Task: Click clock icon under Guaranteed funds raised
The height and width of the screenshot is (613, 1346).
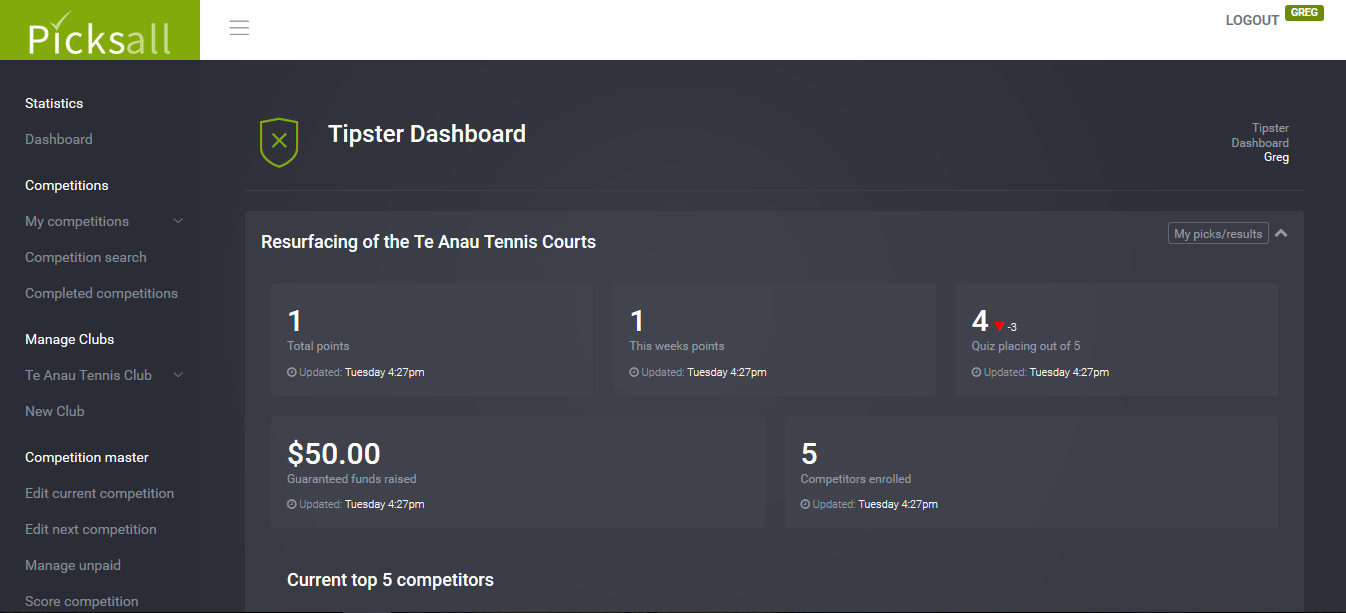Action: click(292, 504)
